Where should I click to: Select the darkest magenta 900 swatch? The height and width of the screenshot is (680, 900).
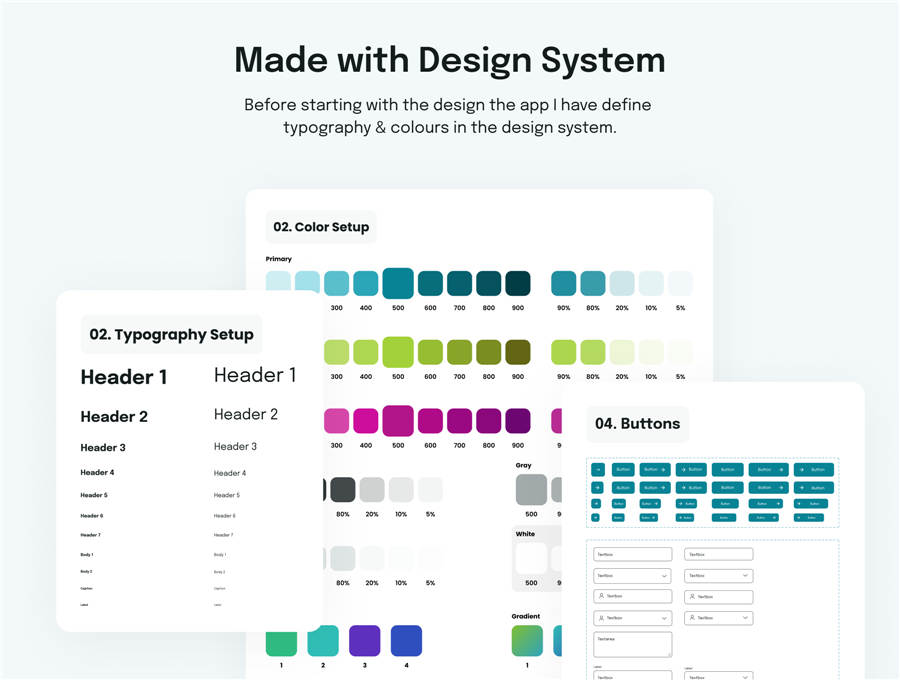click(x=517, y=420)
